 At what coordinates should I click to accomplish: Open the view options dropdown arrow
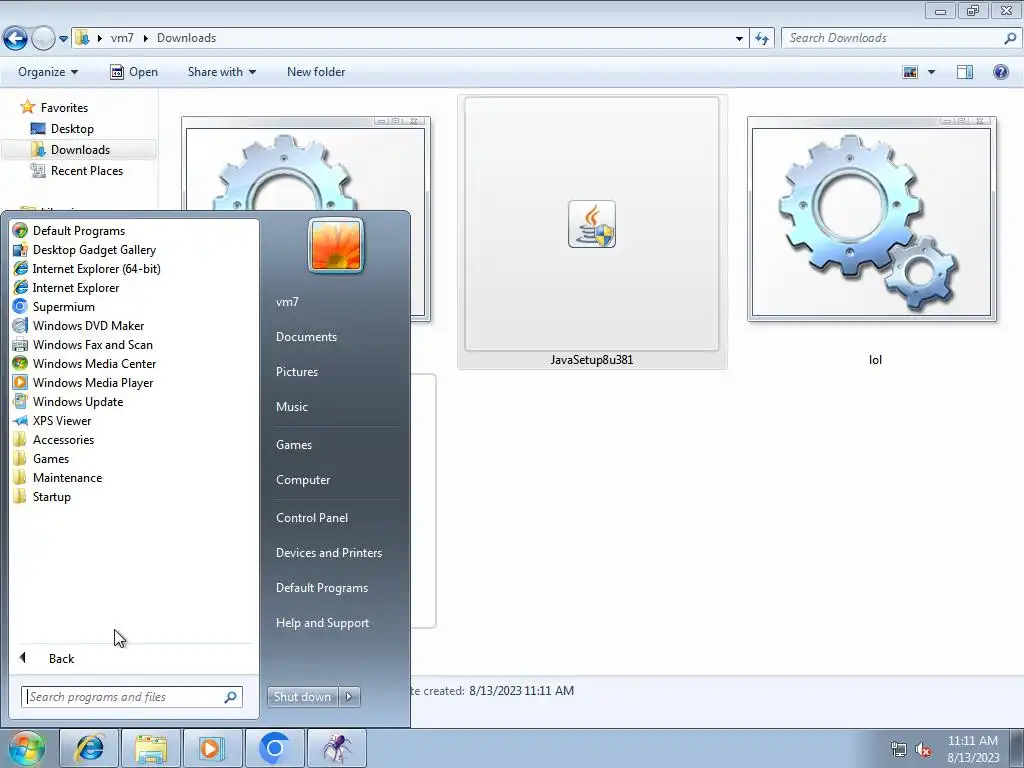931,72
